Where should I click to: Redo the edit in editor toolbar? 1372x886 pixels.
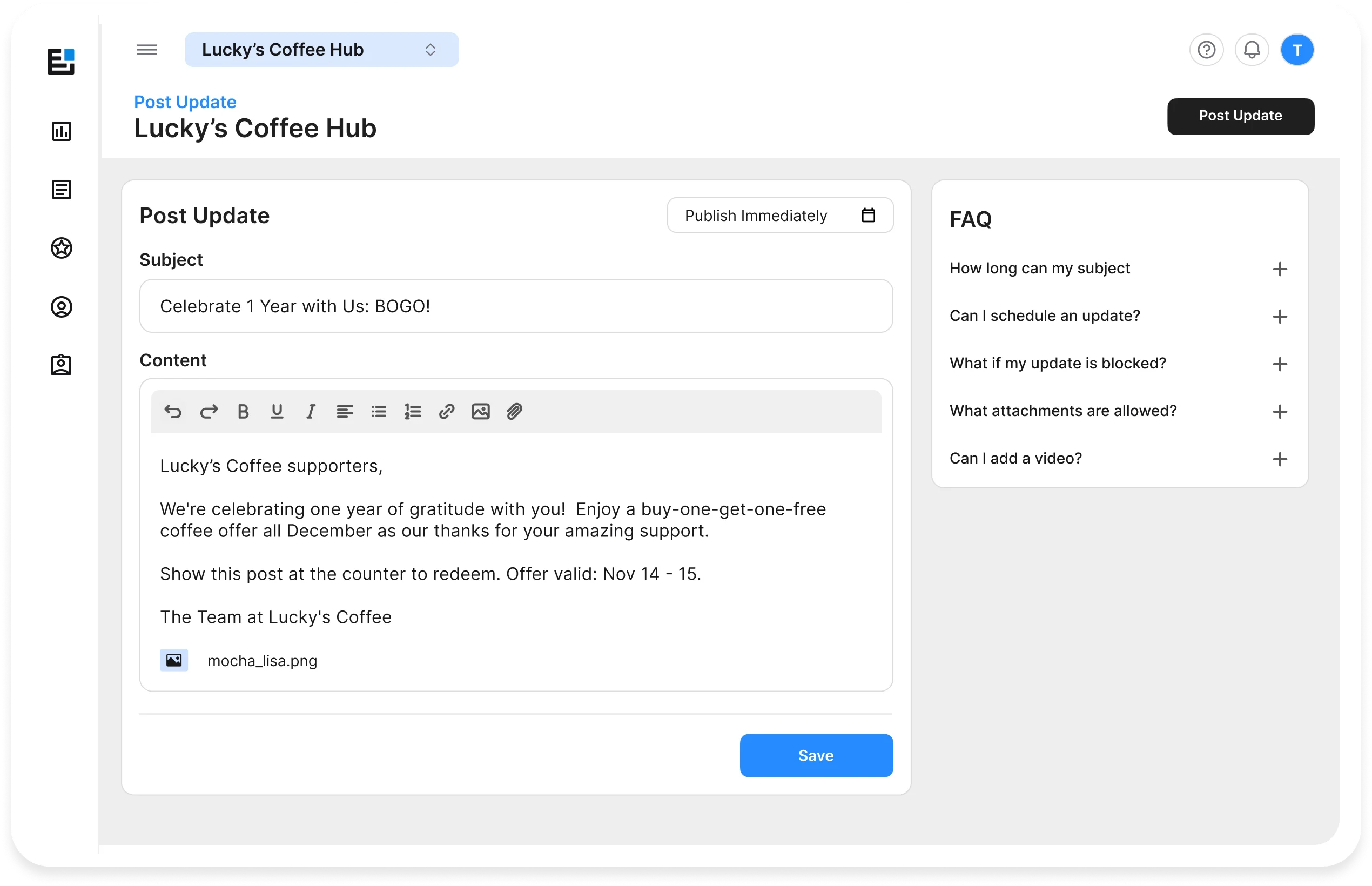coord(209,411)
